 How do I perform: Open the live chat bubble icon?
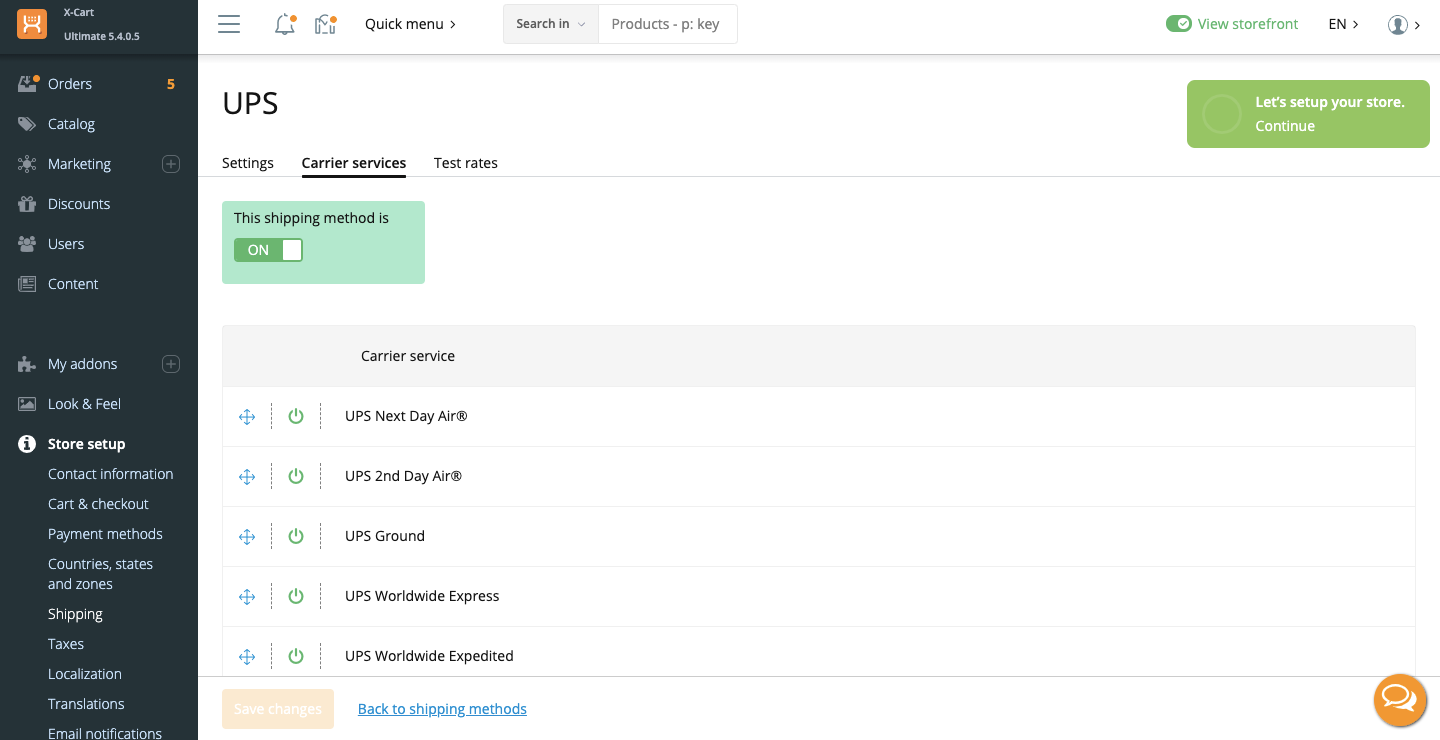click(1398, 698)
